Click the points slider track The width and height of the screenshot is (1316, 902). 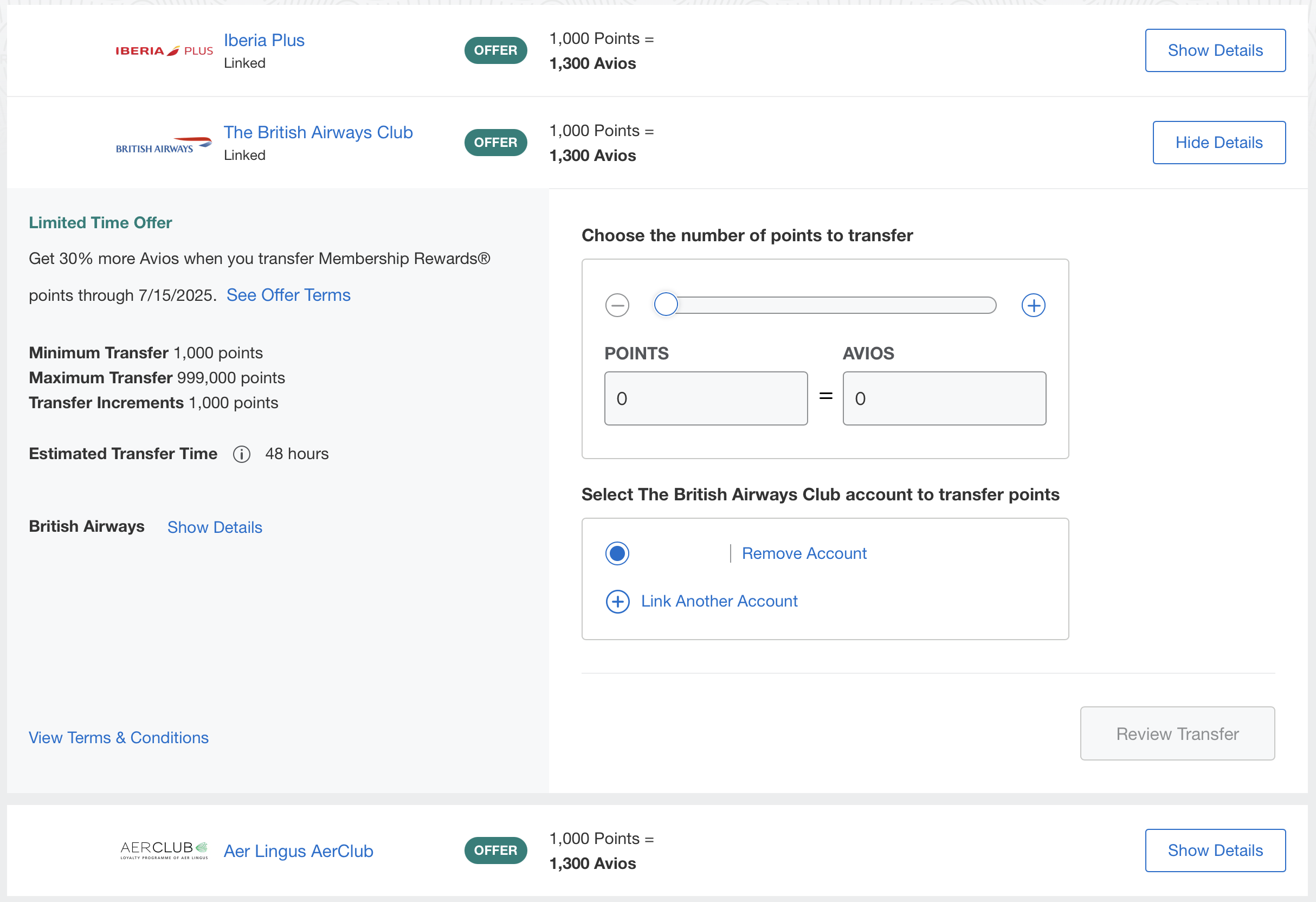click(825, 305)
